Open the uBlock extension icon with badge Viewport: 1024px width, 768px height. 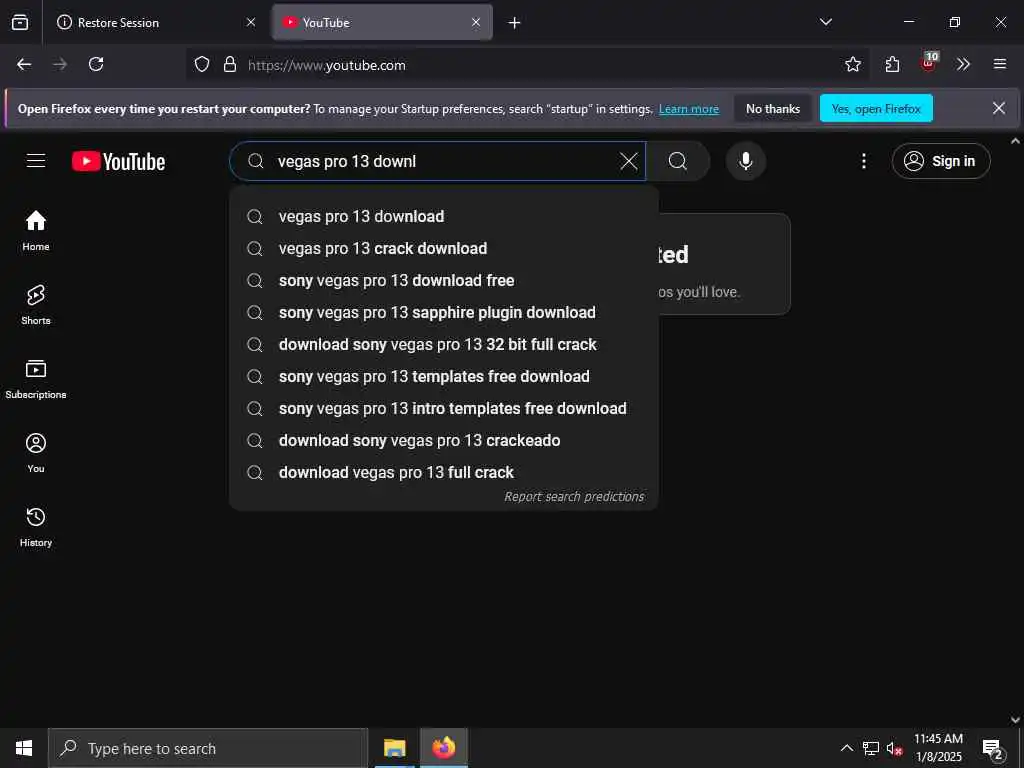click(x=928, y=63)
